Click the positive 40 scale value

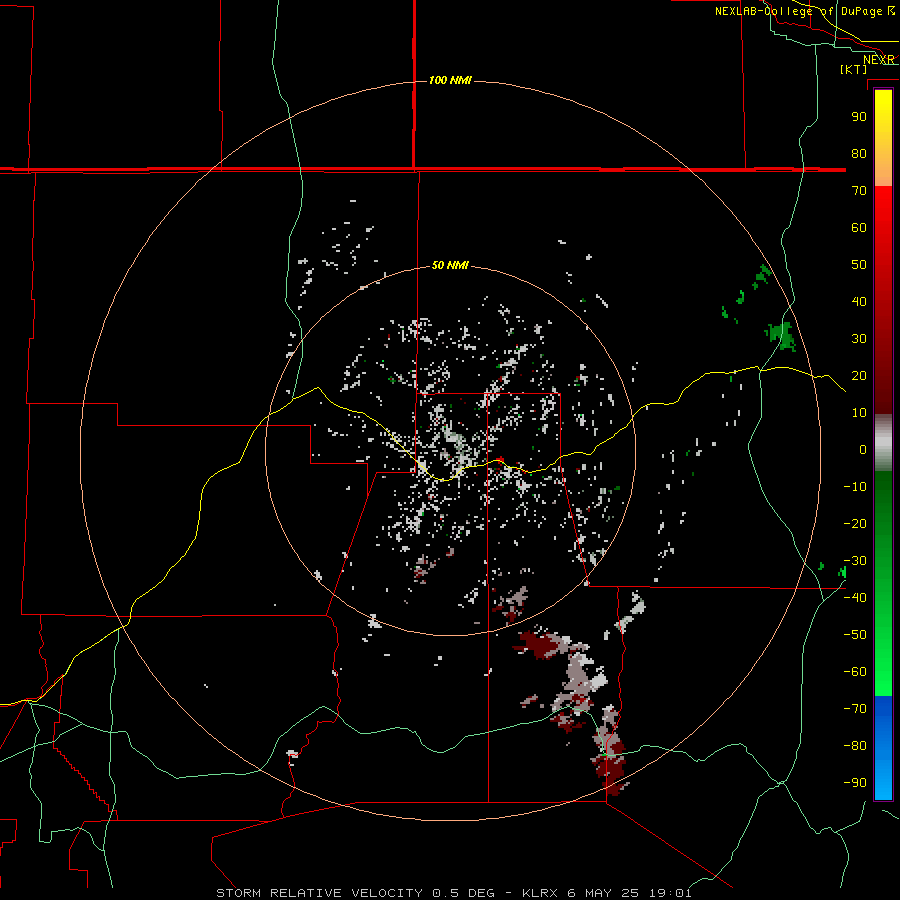tap(859, 301)
